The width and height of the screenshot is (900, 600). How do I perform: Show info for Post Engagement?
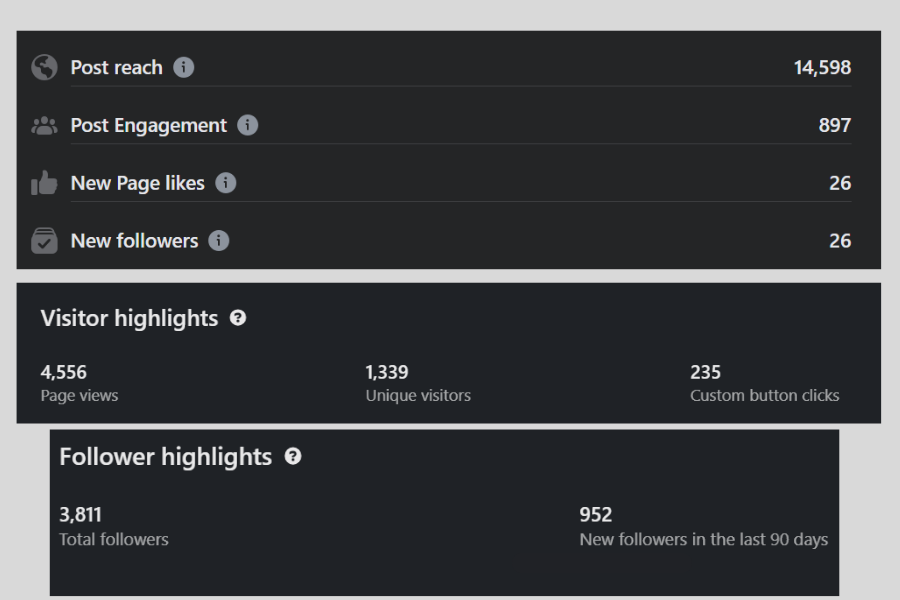point(248,126)
